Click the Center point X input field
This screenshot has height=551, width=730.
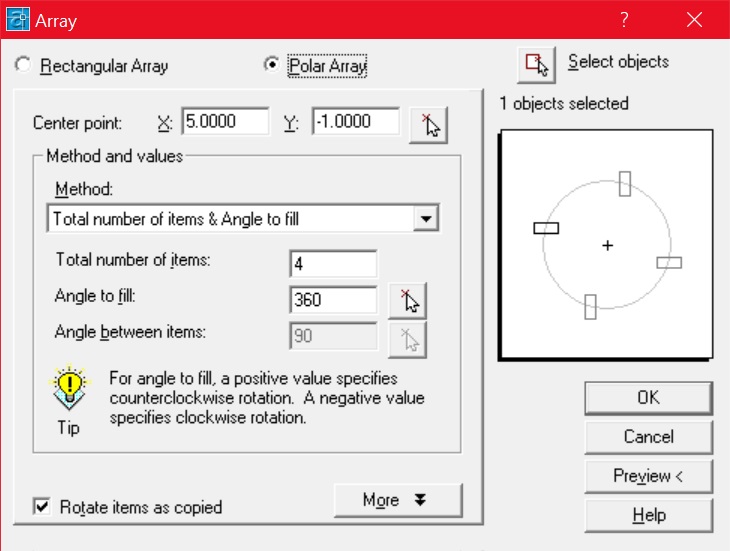225,122
